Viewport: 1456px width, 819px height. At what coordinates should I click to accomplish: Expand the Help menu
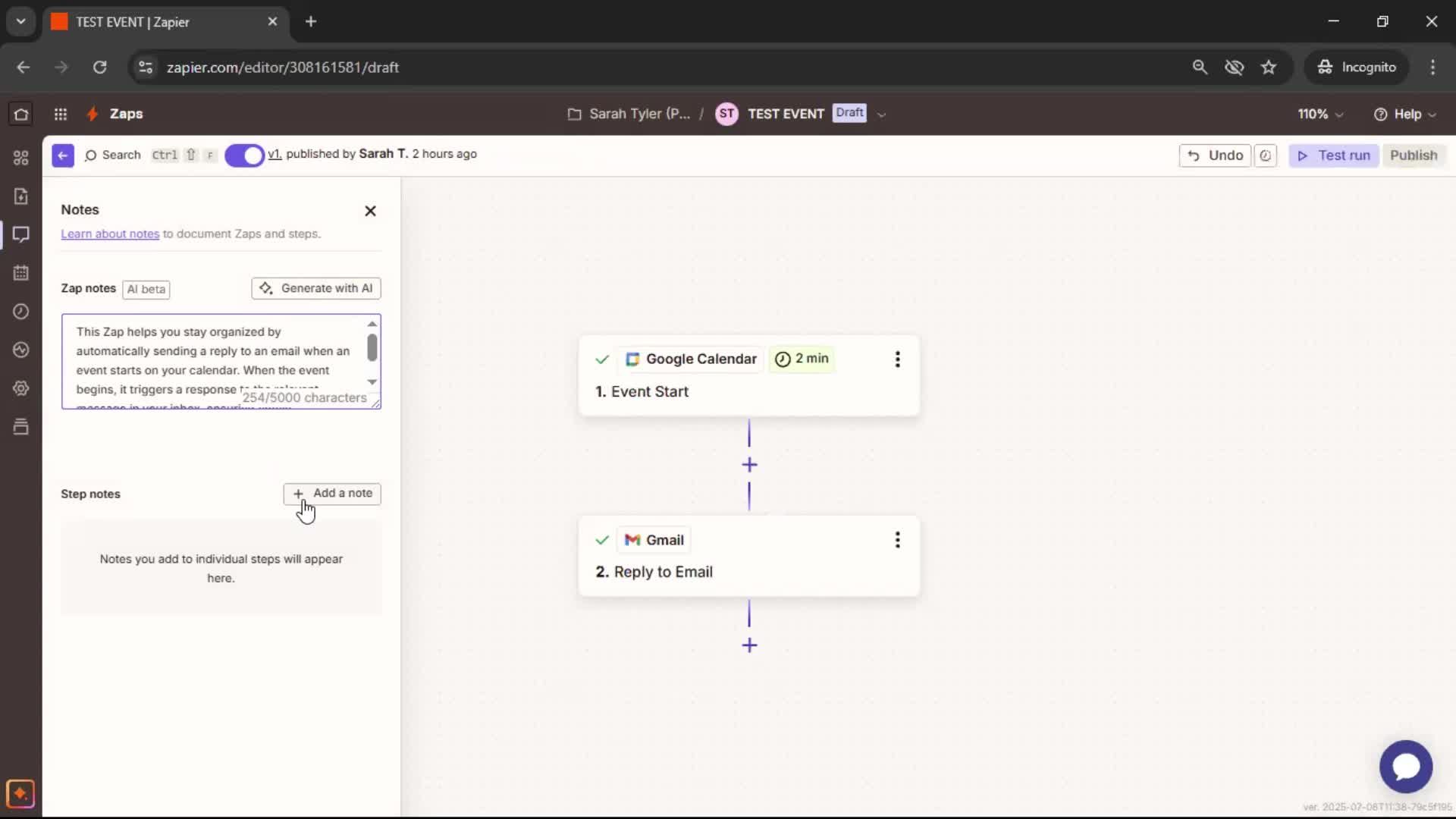point(1405,114)
